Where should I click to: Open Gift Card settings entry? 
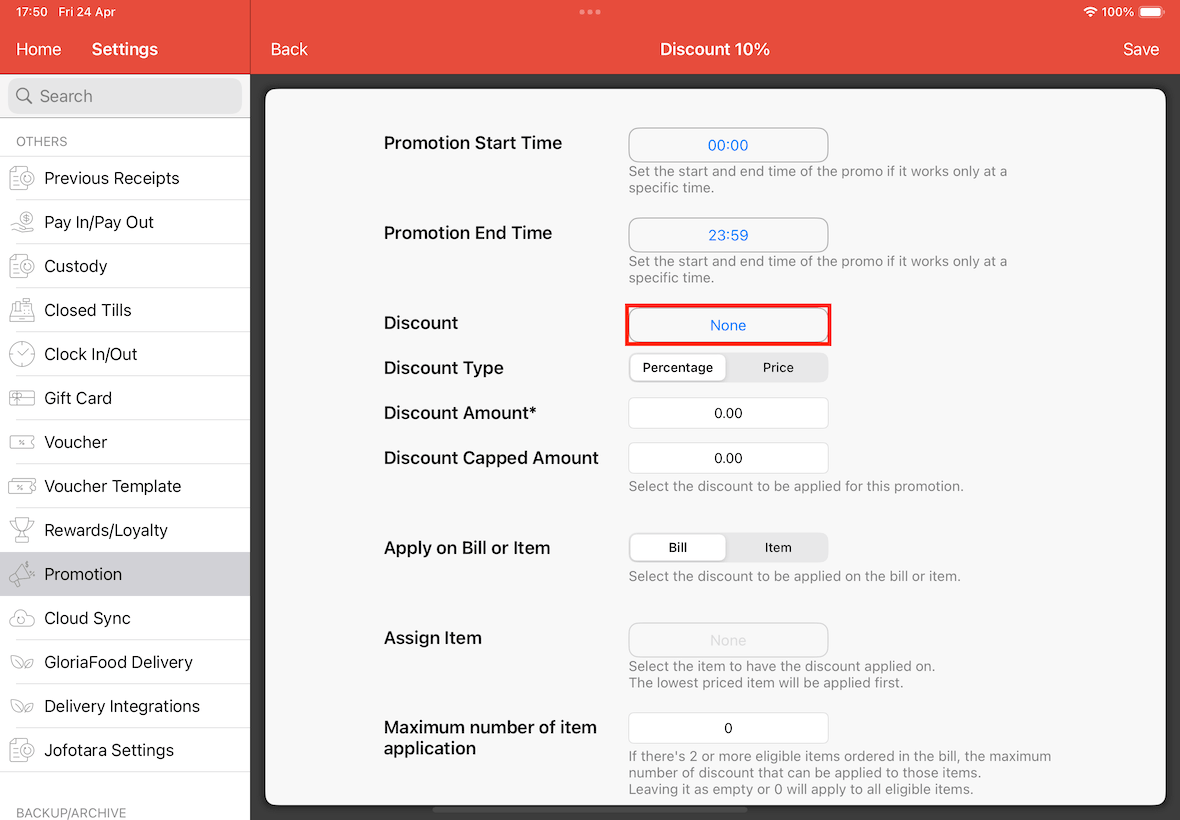point(125,398)
